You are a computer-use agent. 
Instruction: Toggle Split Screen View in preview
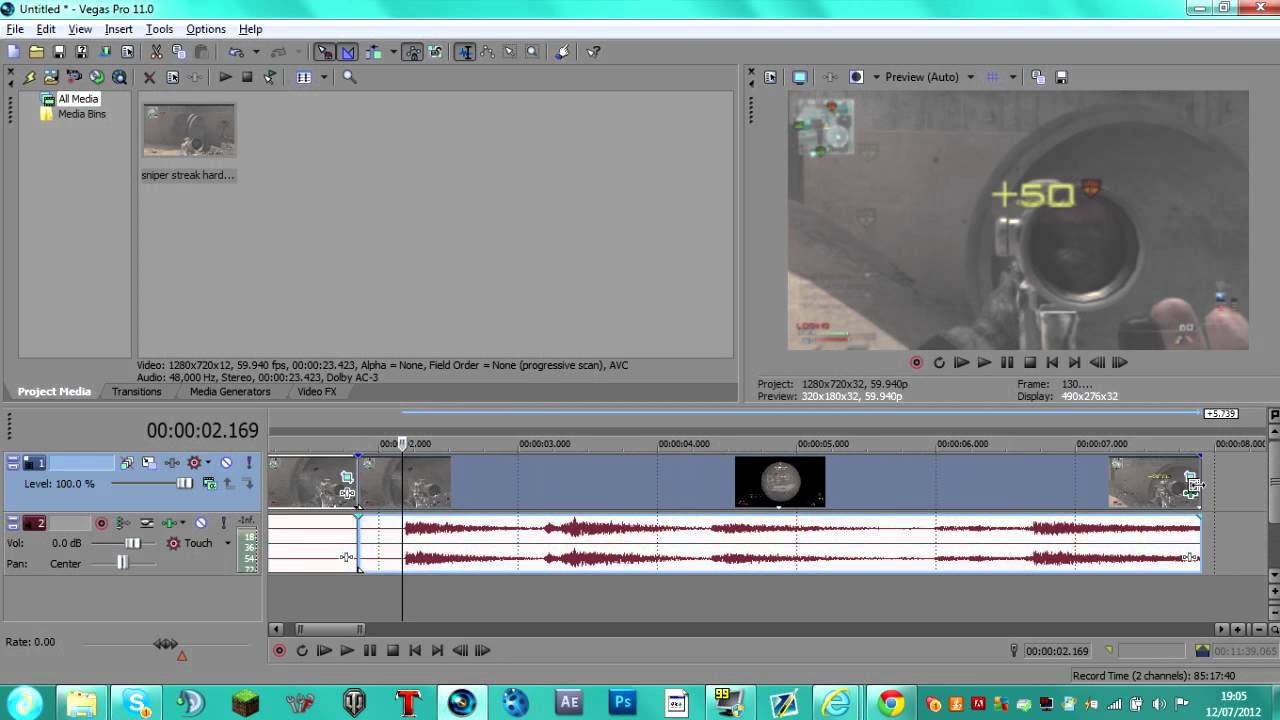pos(856,77)
